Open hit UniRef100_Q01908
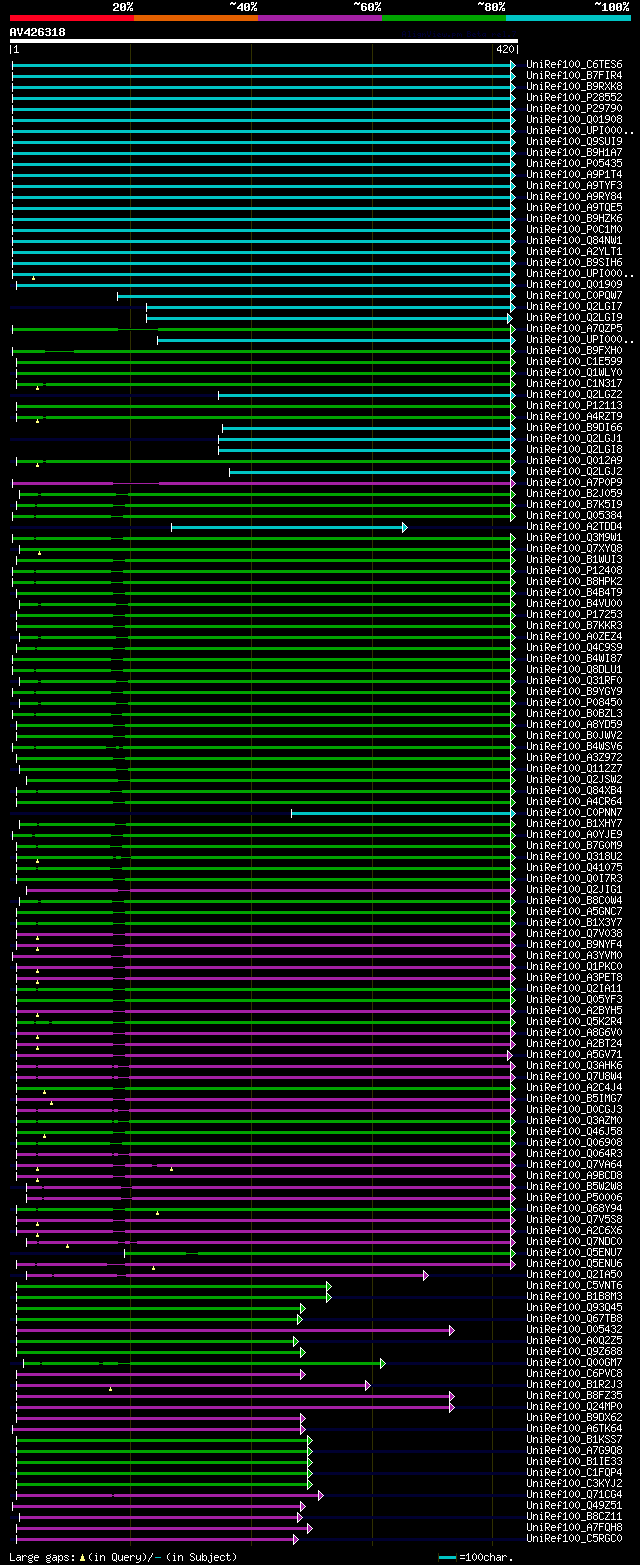 click(573, 119)
